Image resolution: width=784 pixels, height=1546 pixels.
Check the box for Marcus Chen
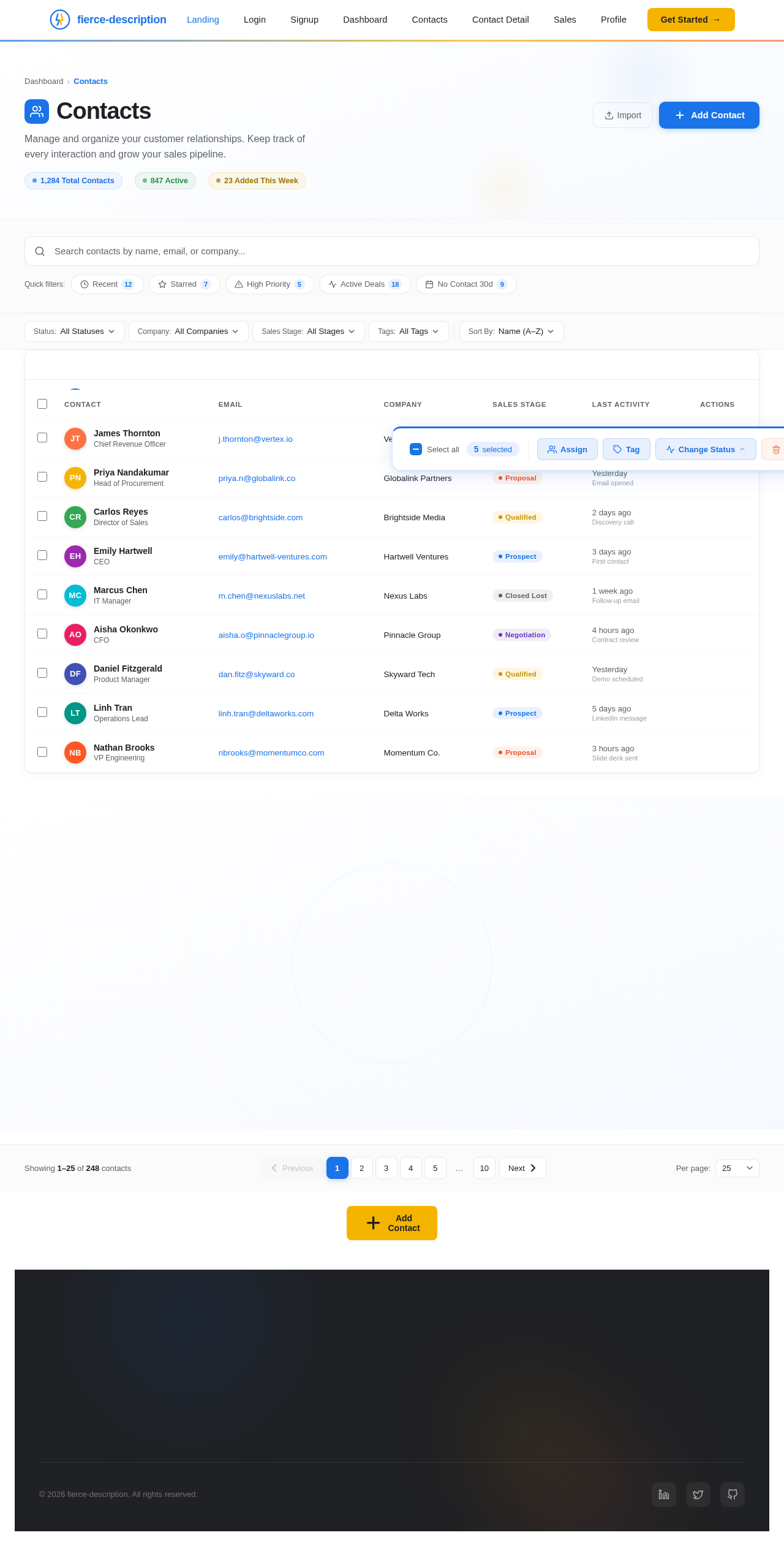42,594
